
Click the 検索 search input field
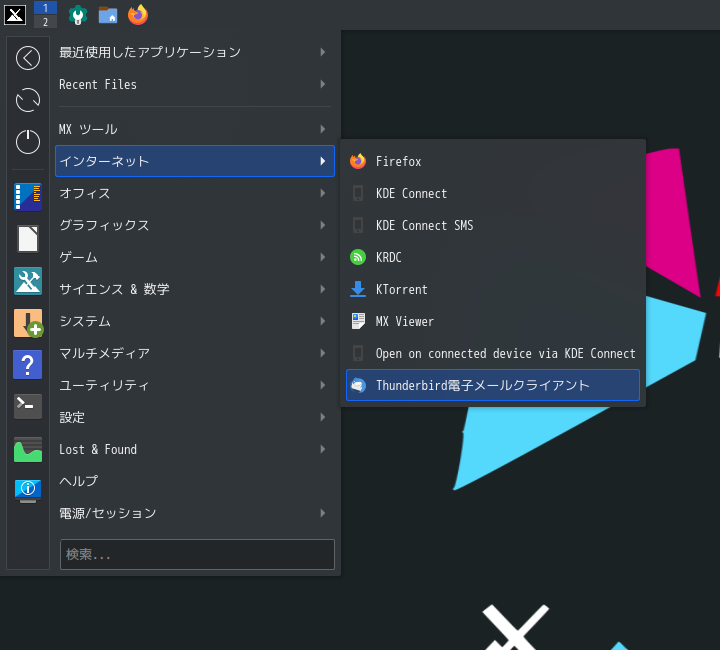point(197,555)
